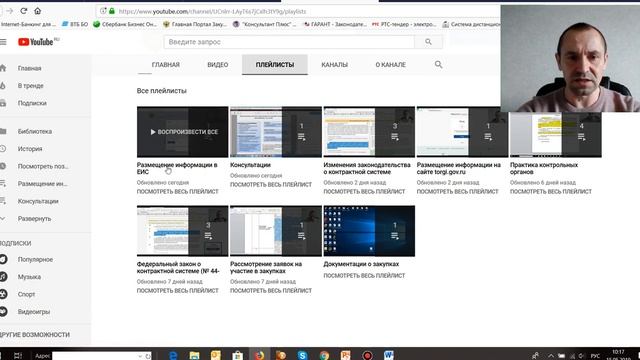Select the ПЛЕЙЛИСТЫ channel tab

(x=275, y=64)
